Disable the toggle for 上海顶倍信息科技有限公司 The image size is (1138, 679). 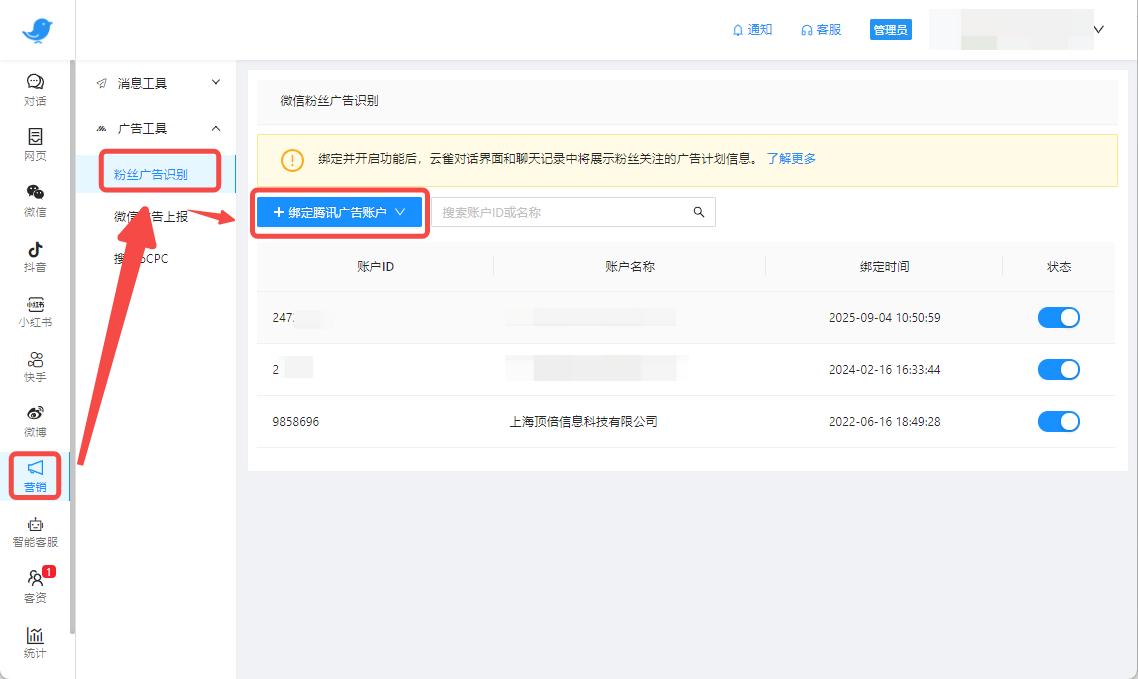pos(1058,421)
